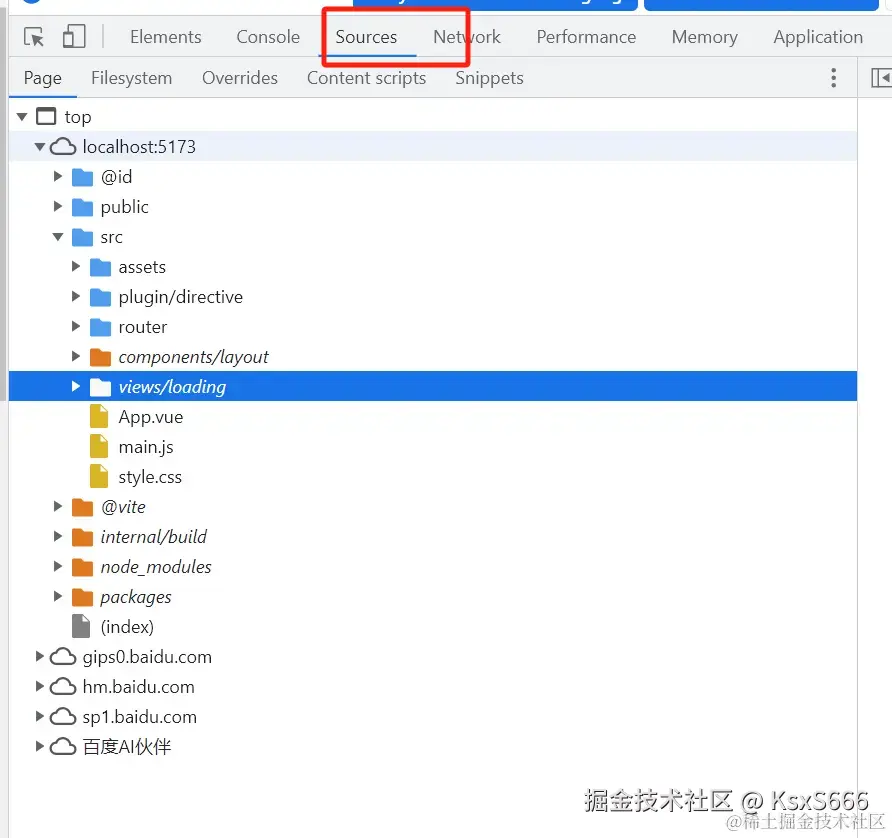
Task: Open the three-dot more options menu
Action: tap(833, 78)
